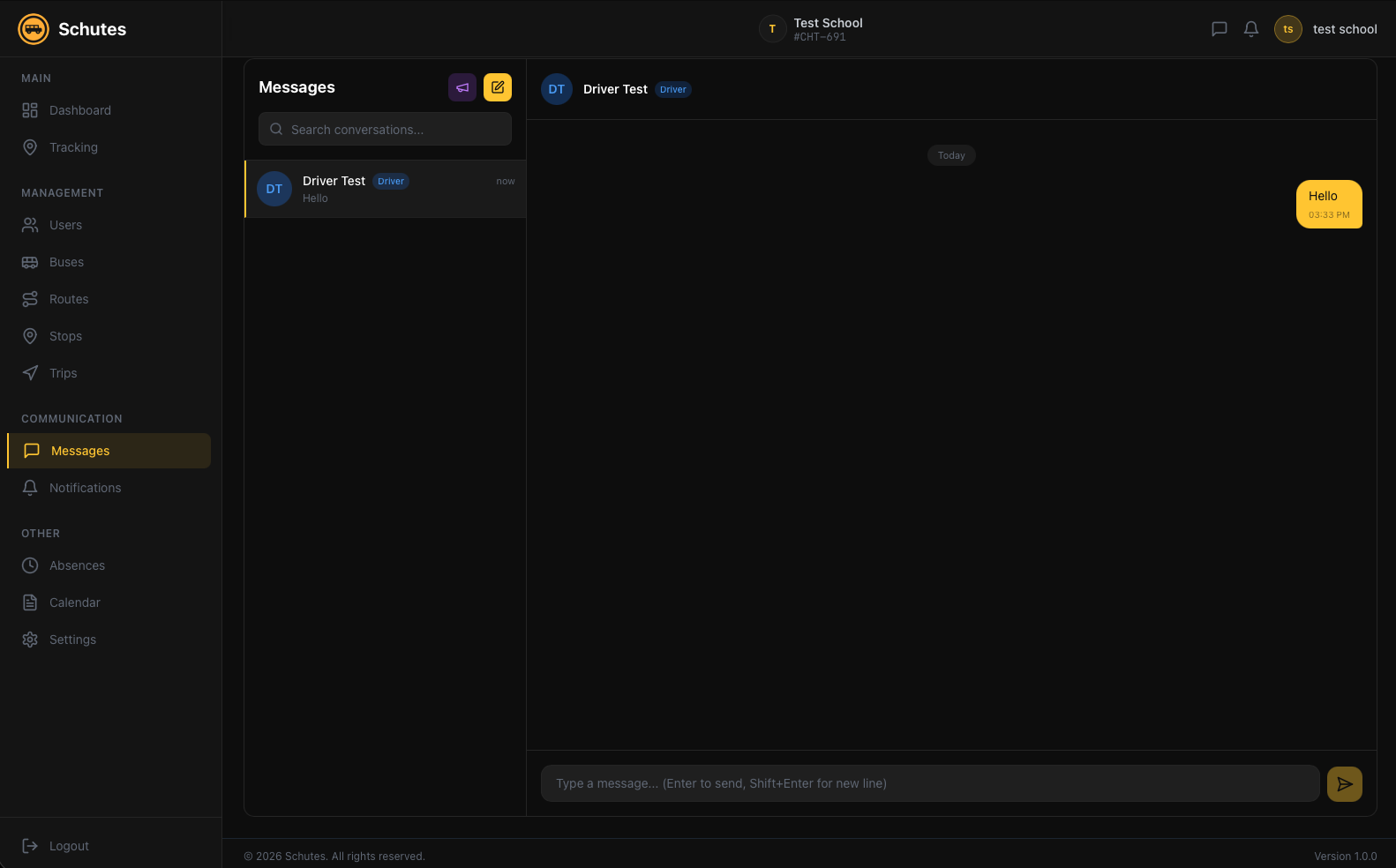The height and width of the screenshot is (868, 1396).
Task: Click the Driver badge in conversation list
Action: 391,182
